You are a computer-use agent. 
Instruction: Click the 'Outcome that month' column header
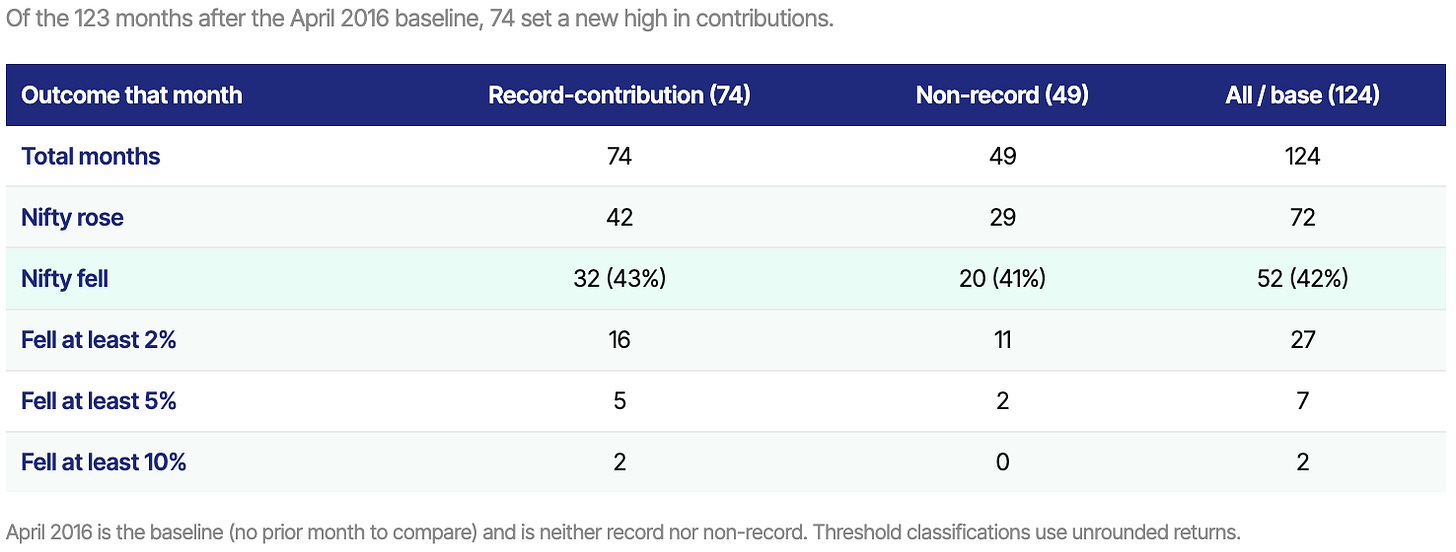131,95
